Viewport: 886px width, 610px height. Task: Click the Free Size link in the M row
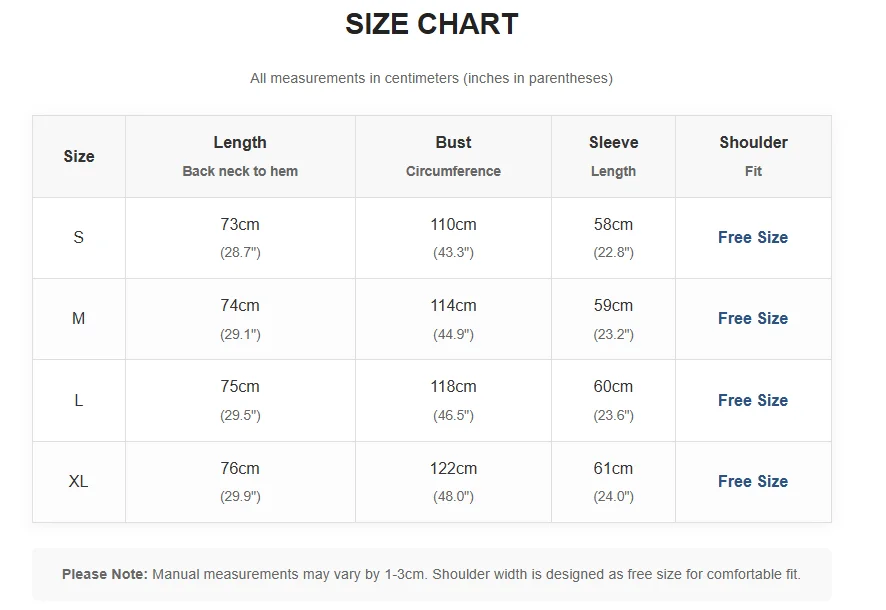[752, 319]
